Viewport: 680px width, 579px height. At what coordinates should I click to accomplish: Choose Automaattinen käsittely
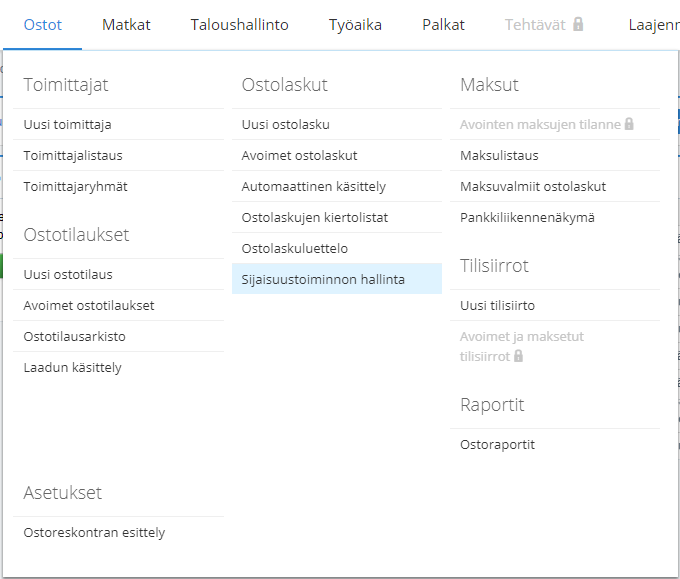314,186
